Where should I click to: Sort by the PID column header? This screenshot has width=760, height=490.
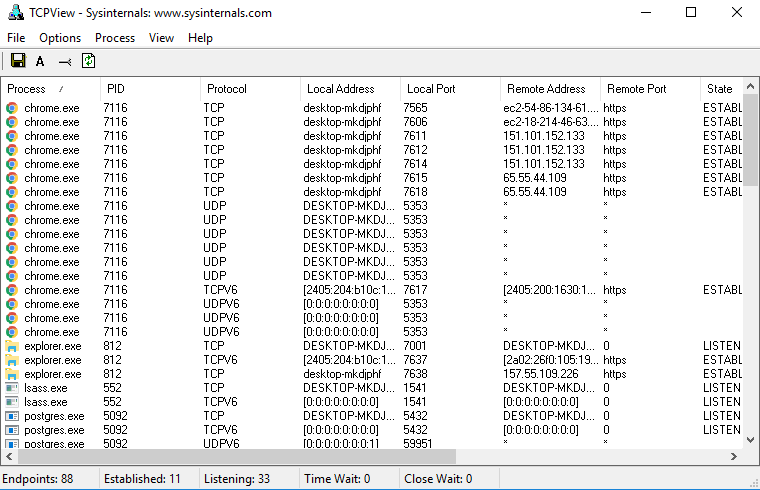pyautogui.click(x=150, y=89)
